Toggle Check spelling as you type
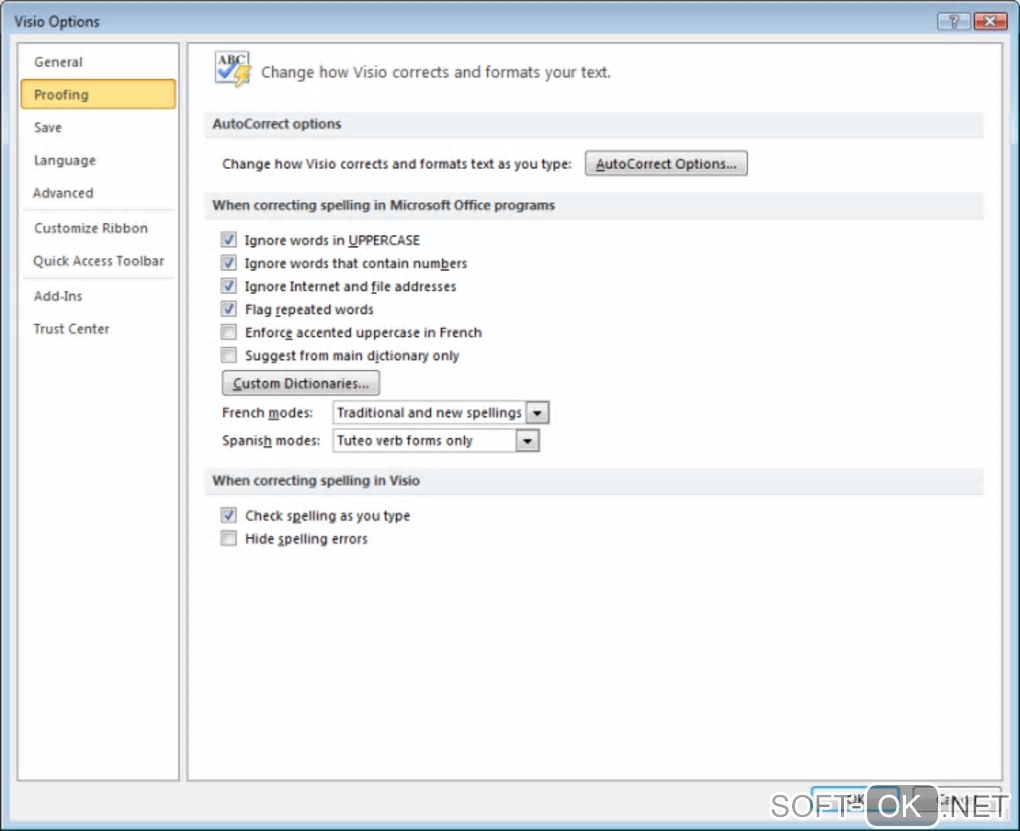 click(x=228, y=515)
